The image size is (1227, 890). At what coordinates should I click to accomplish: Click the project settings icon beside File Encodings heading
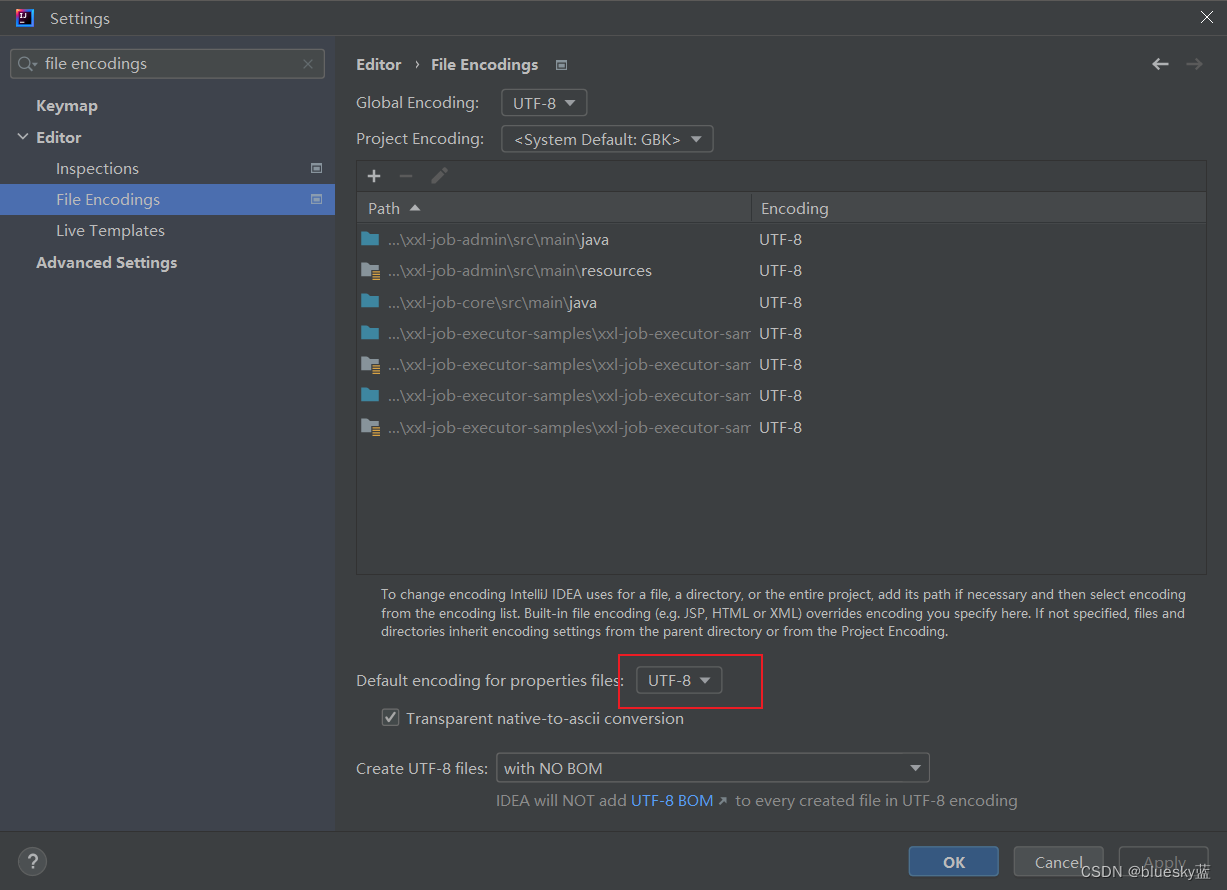(x=561, y=65)
